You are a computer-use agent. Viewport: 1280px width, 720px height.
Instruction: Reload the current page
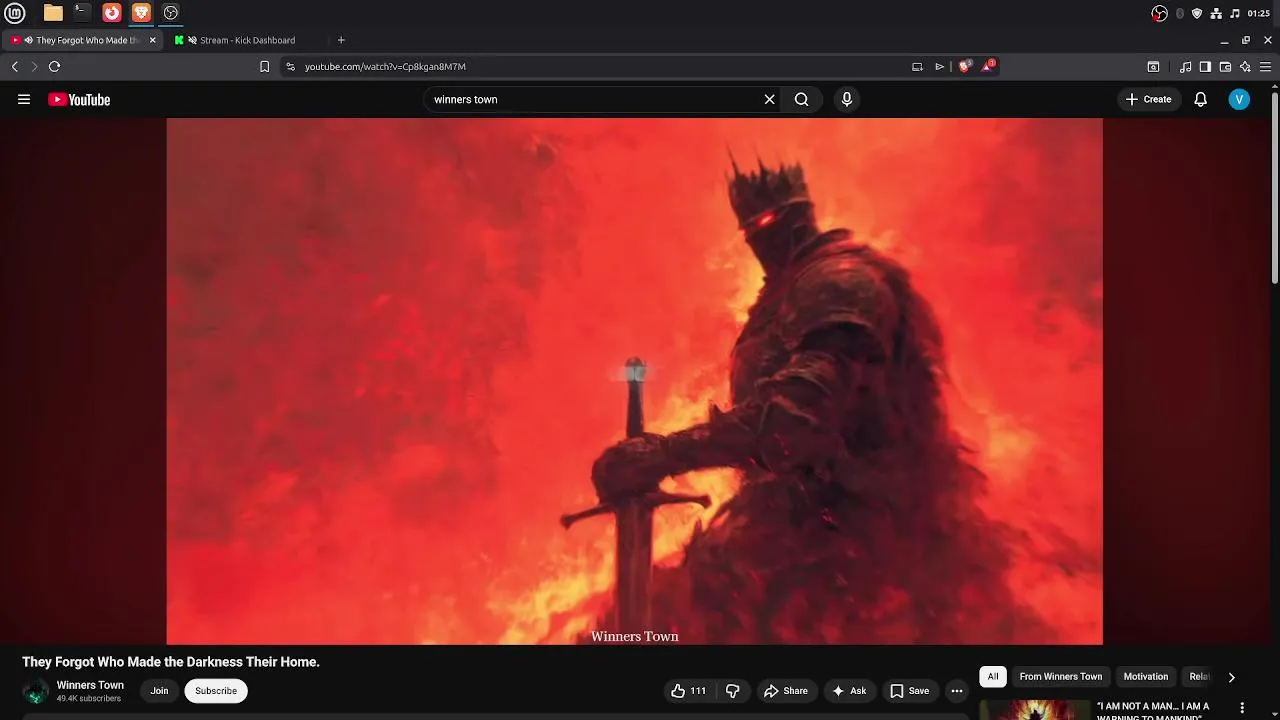54,66
